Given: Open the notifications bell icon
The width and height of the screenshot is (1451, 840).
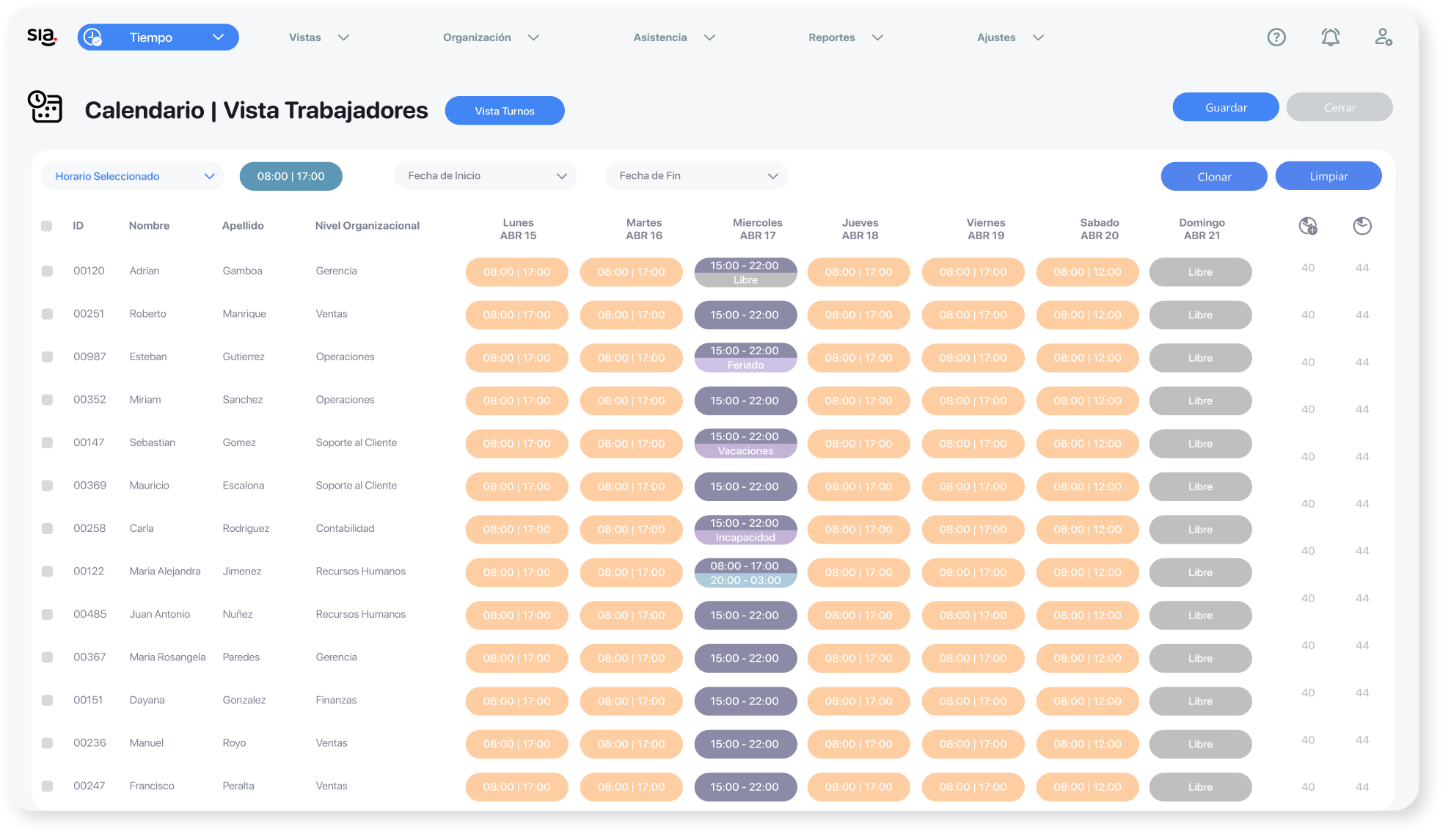Looking at the screenshot, I should [x=1330, y=37].
